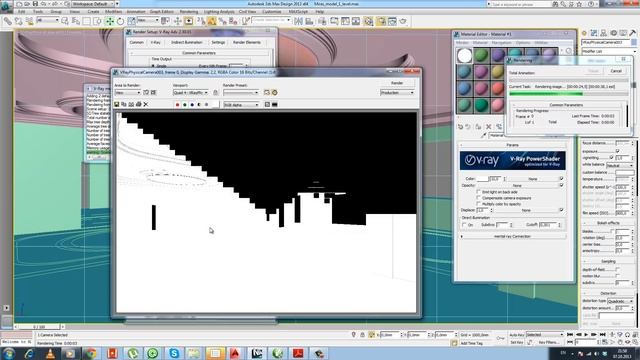Viewport: 640px width, 360px height.
Task: Open Utilities hammer icon in command panel
Action: point(633,33)
